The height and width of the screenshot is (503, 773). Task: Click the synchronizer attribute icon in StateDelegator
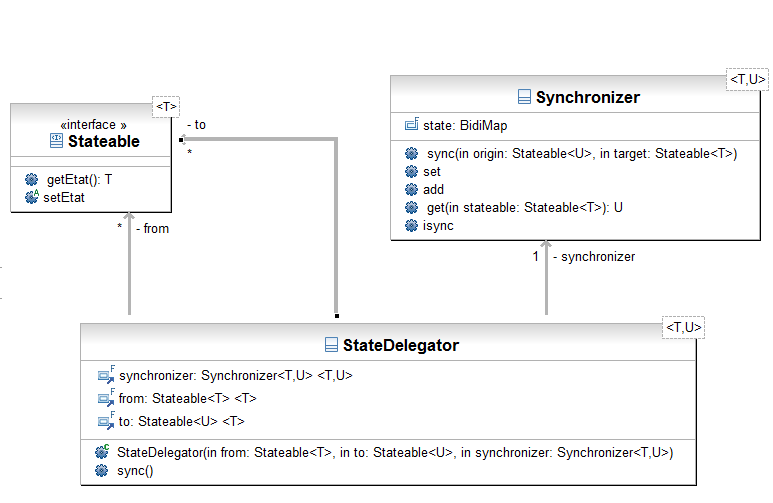point(106,375)
